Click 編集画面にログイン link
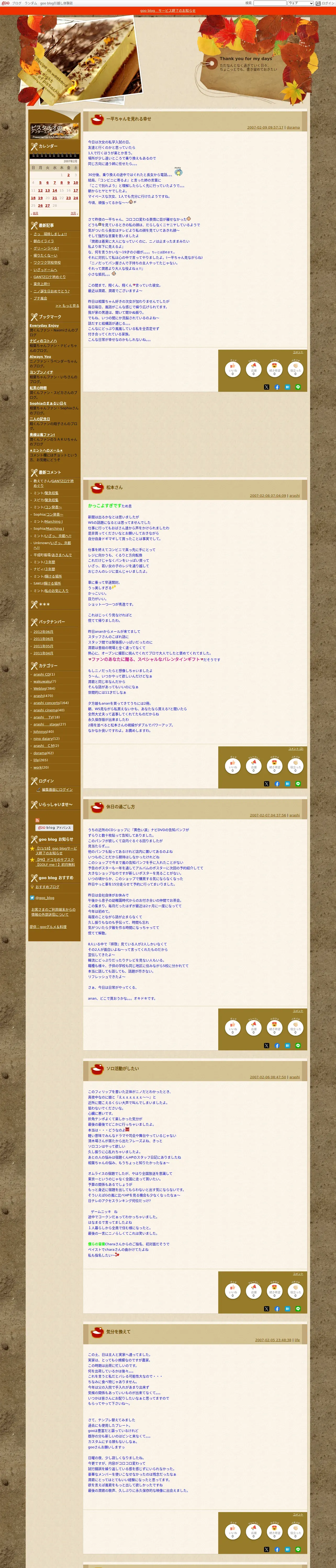 pyautogui.click(x=57, y=789)
